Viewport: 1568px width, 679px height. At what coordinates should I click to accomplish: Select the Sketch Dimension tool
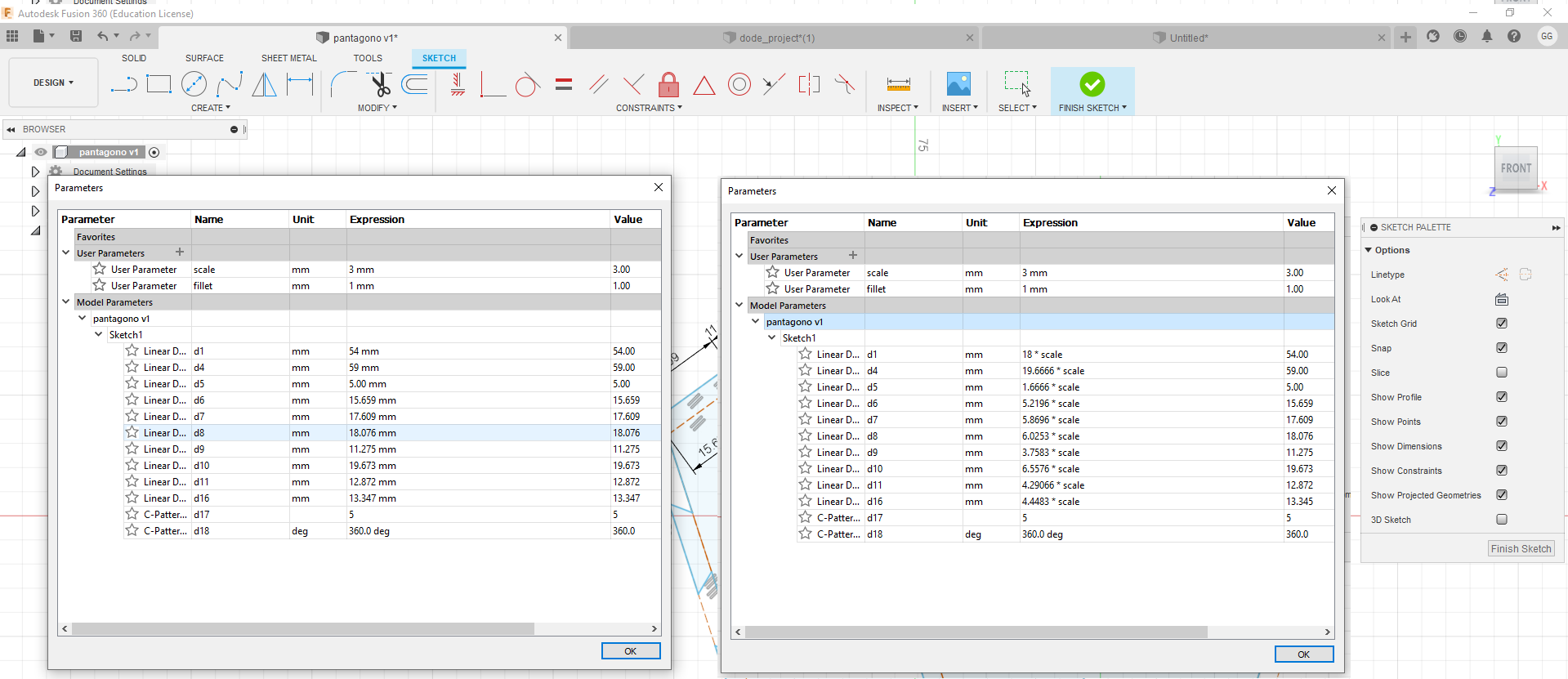(300, 84)
